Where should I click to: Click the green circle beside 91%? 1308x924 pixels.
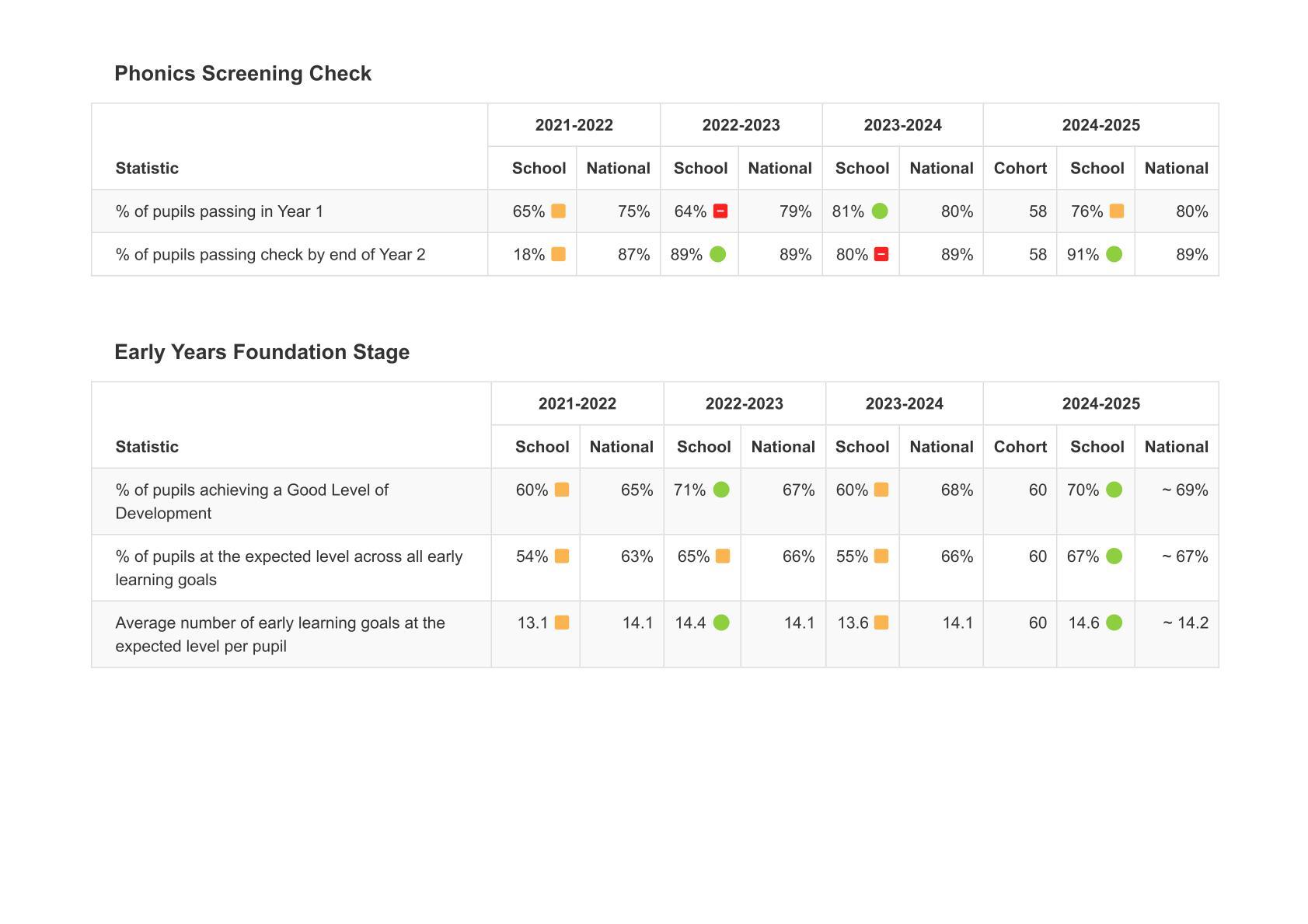(x=1114, y=254)
